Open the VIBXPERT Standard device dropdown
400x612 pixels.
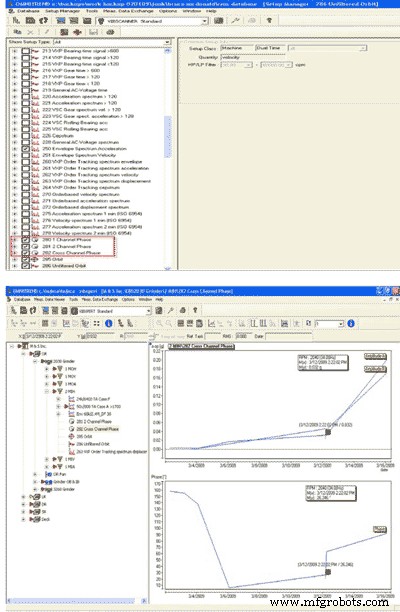[148, 311]
